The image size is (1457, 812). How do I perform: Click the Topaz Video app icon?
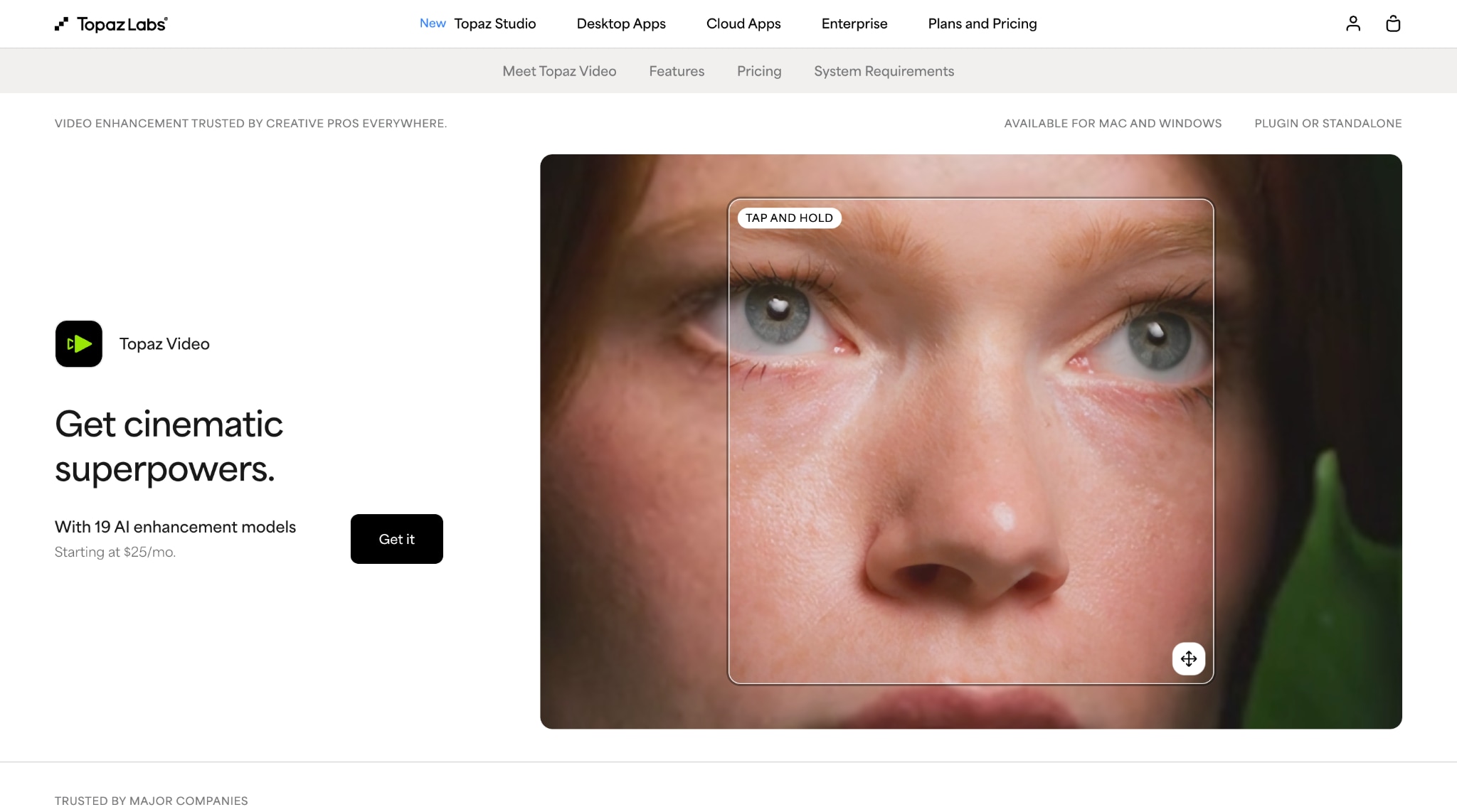pos(78,343)
